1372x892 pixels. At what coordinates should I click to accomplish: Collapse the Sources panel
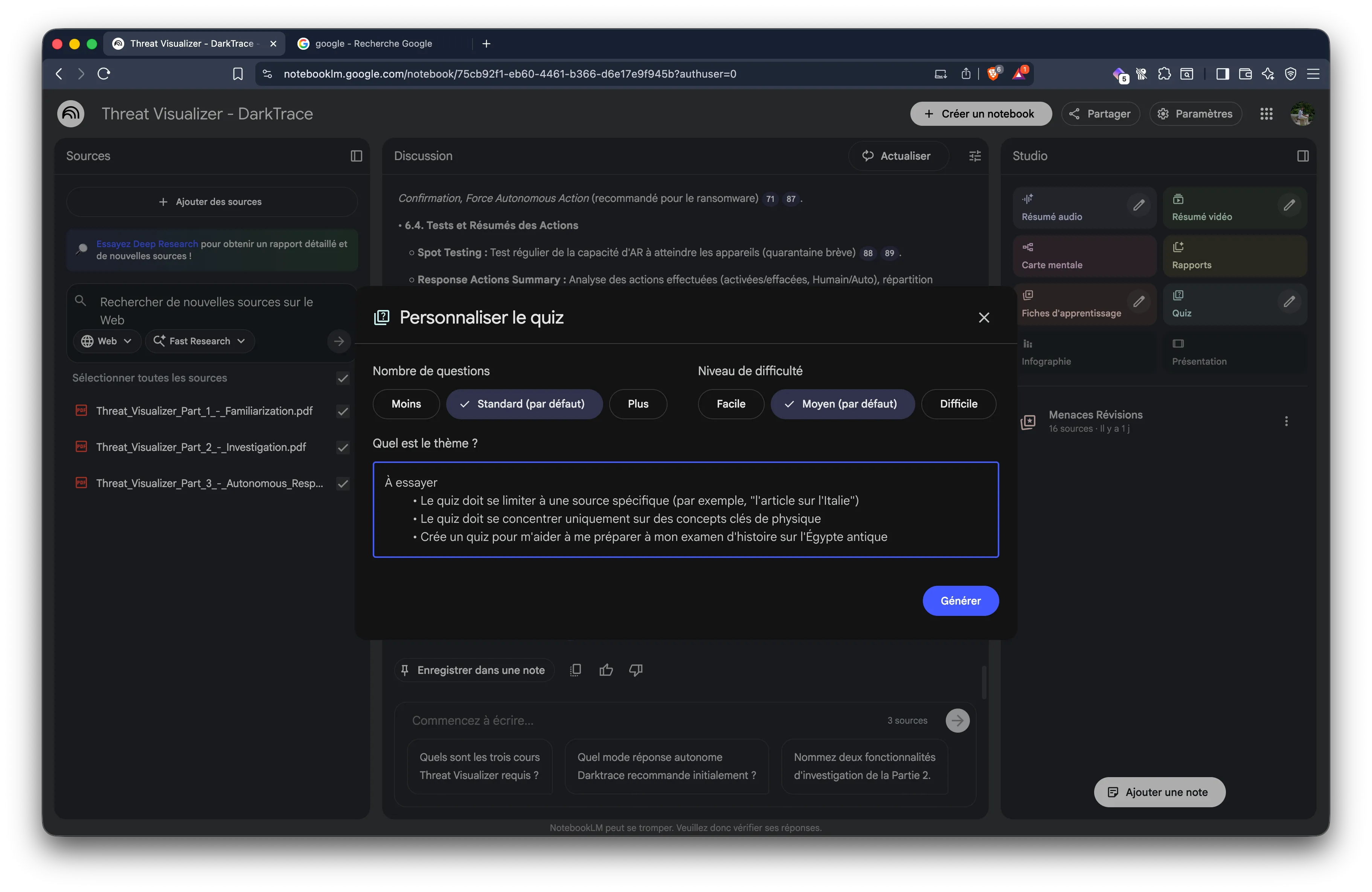[x=356, y=156]
